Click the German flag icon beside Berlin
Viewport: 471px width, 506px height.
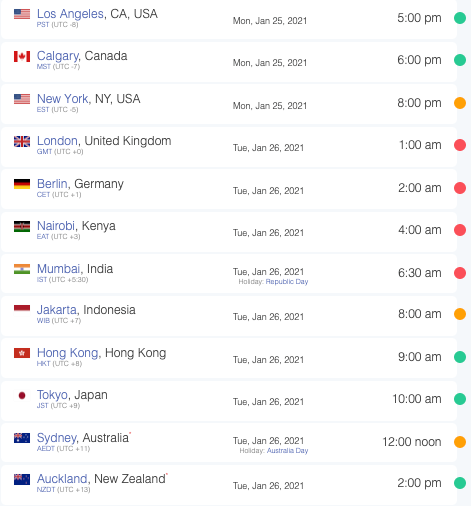pos(22,184)
